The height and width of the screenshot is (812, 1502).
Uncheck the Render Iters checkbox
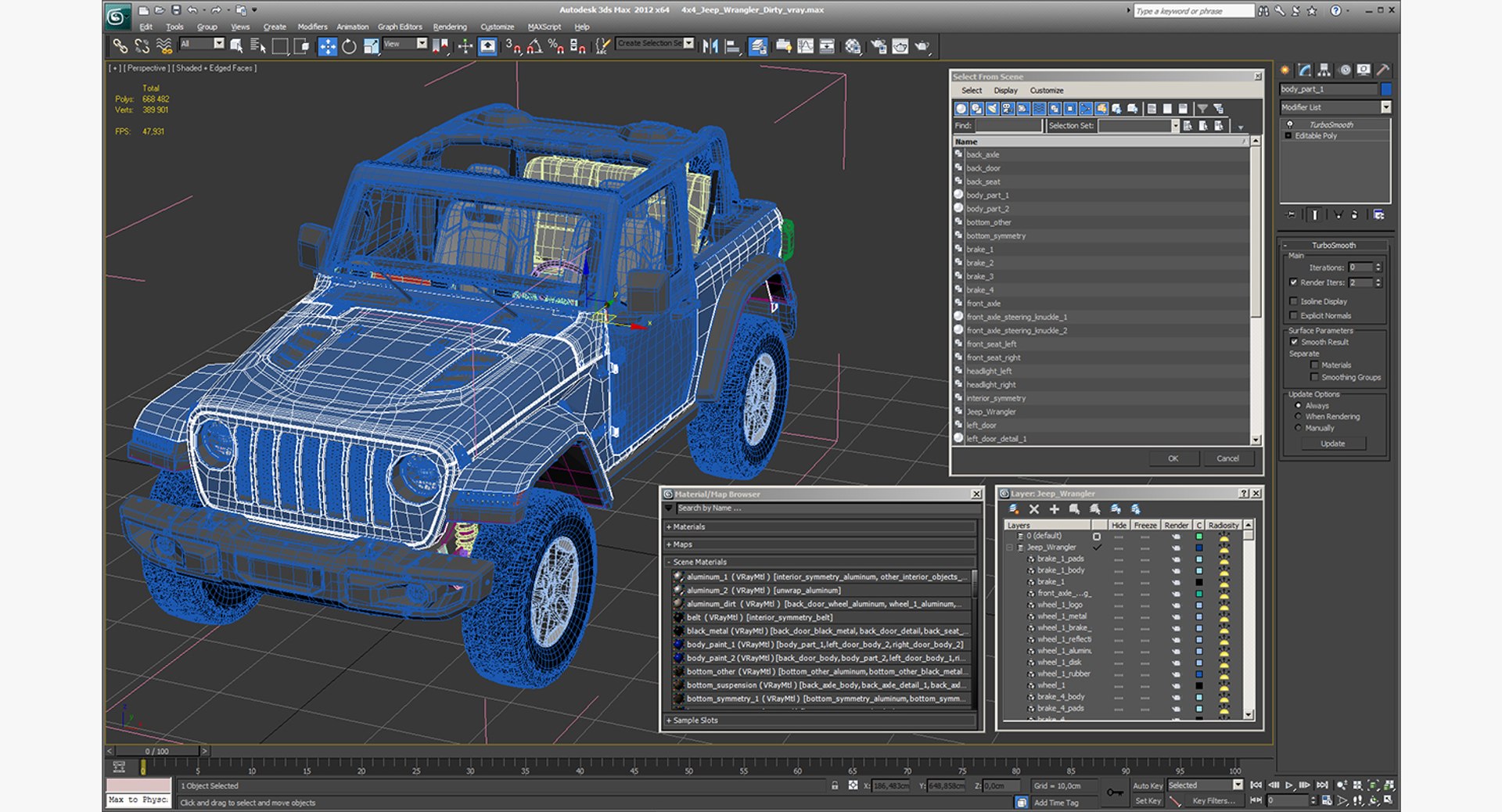[1293, 282]
